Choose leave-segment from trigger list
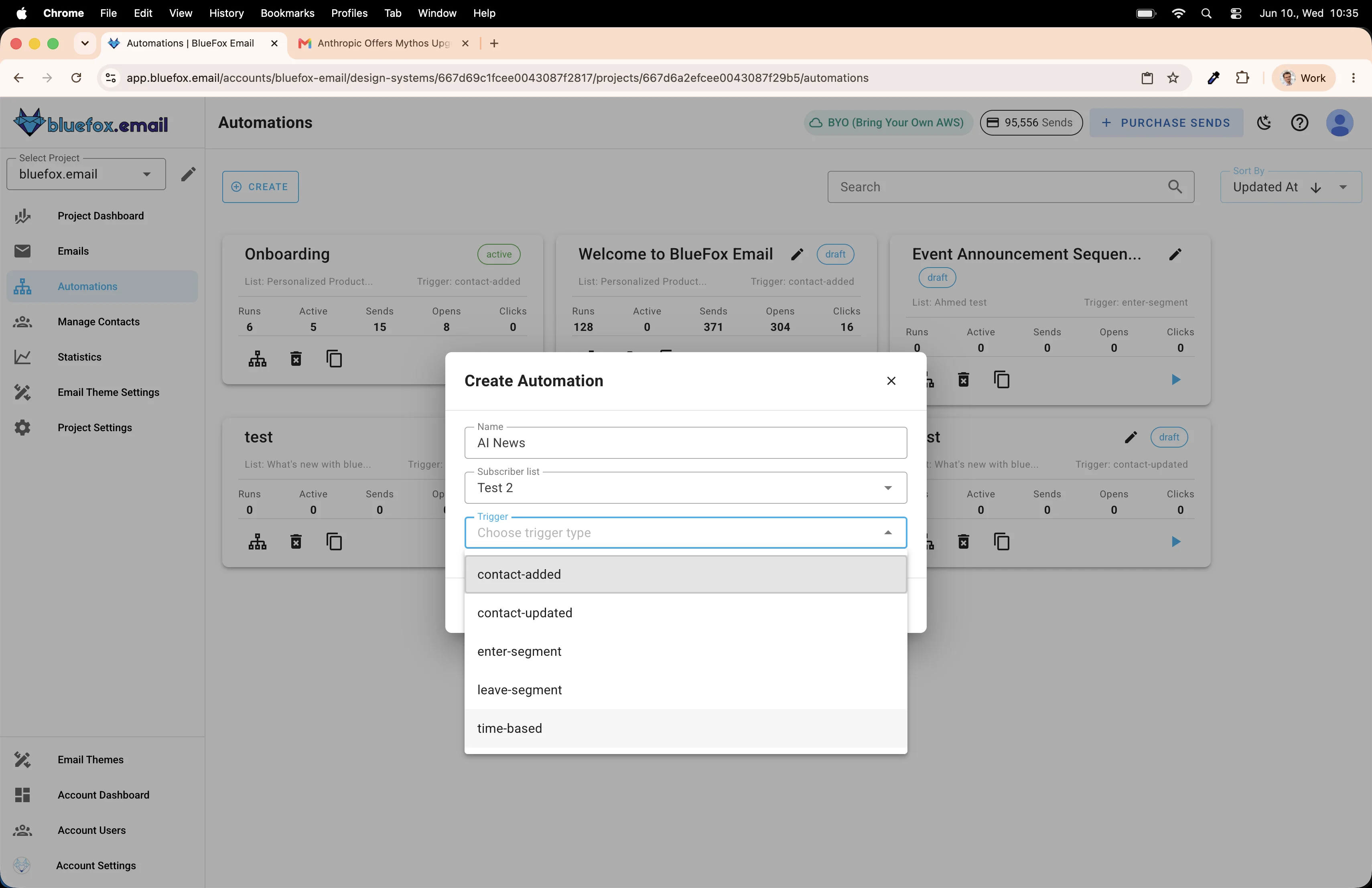The image size is (1372, 888). tap(686, 690)
